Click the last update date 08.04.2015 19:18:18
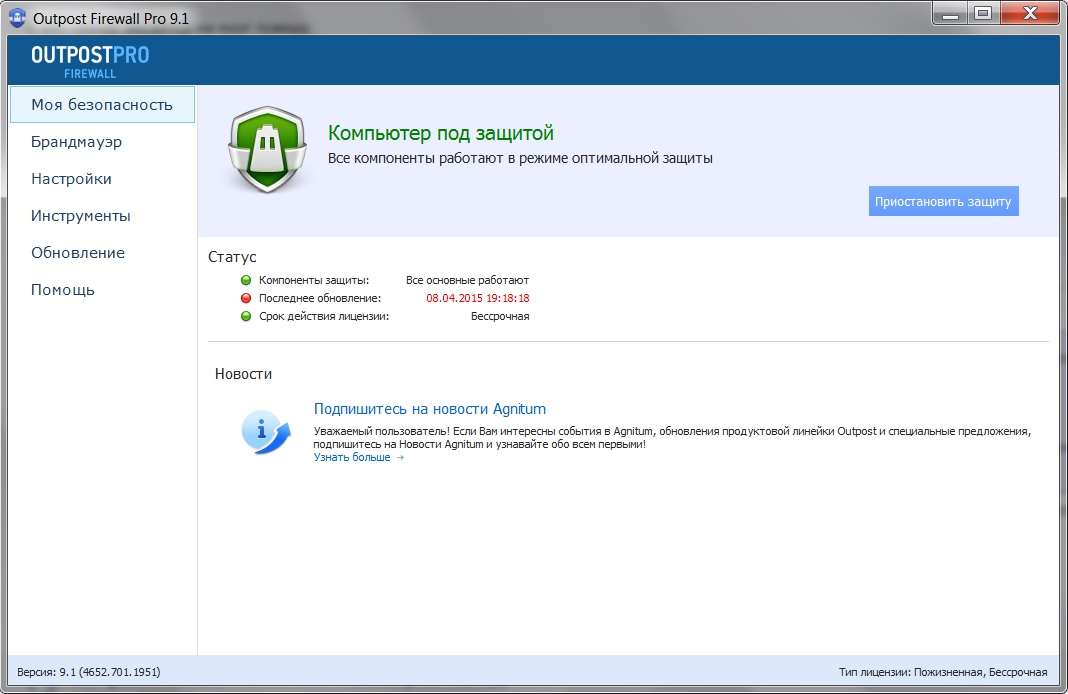This screenshot has width=1068, height=694. click(x=477, y=298)
